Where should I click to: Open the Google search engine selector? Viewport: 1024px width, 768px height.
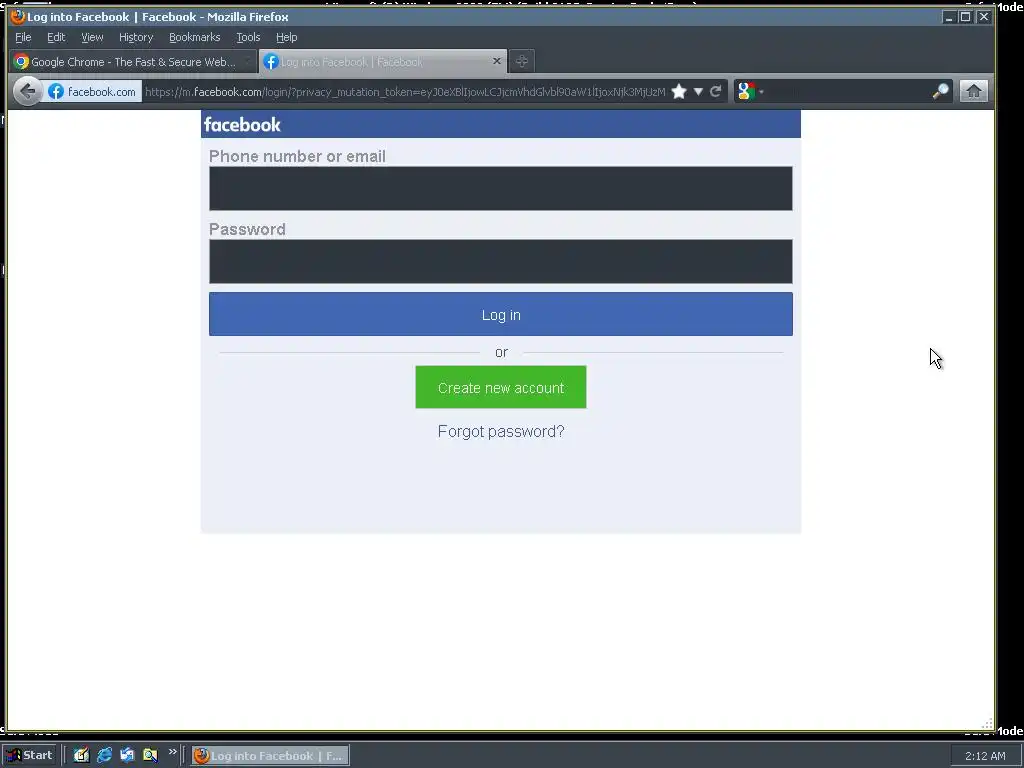(750, 91)
